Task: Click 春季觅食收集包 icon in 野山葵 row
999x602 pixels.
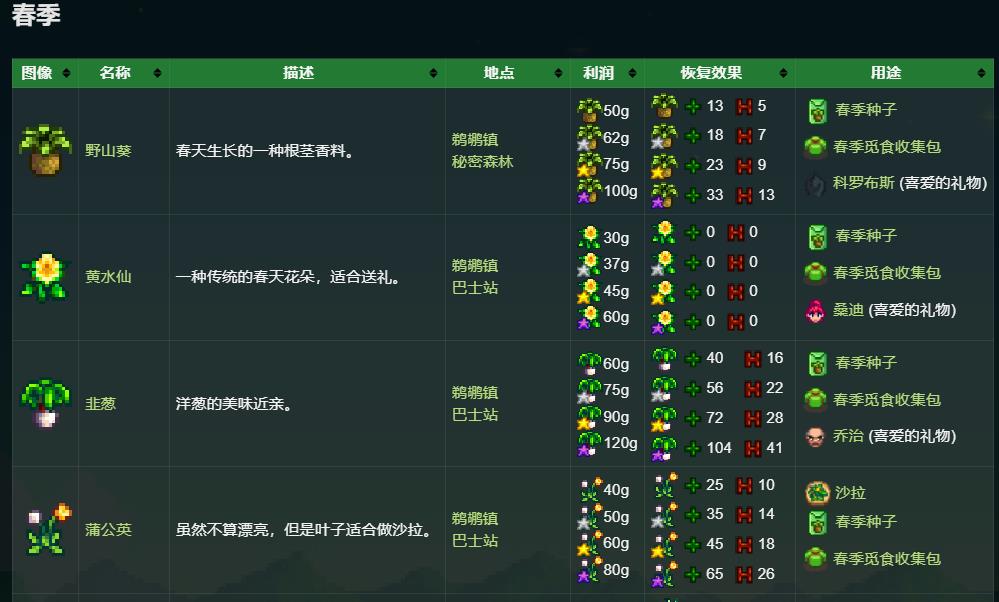Action: coord(816,147)
